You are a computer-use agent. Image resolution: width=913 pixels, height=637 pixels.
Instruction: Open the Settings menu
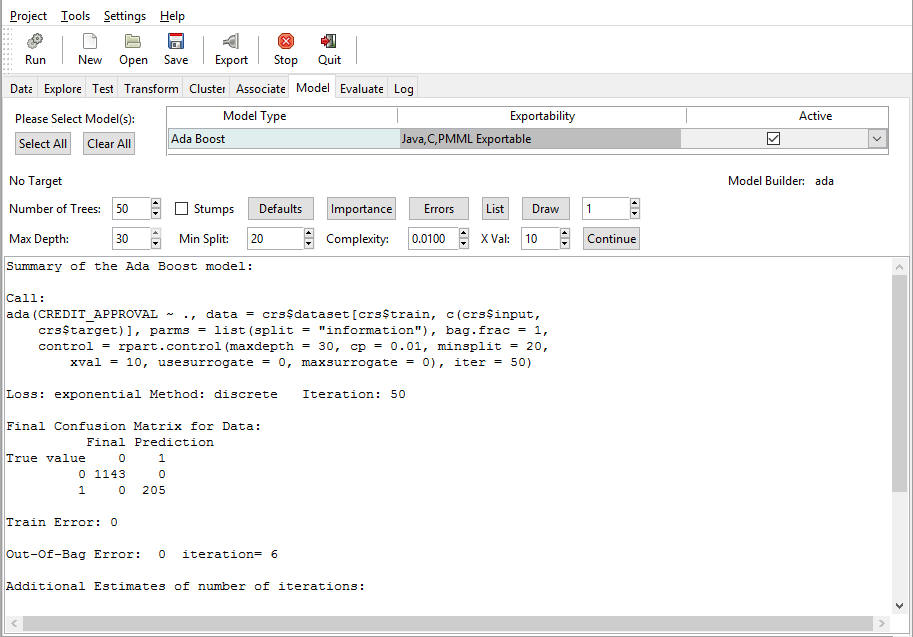coord(125,16)
